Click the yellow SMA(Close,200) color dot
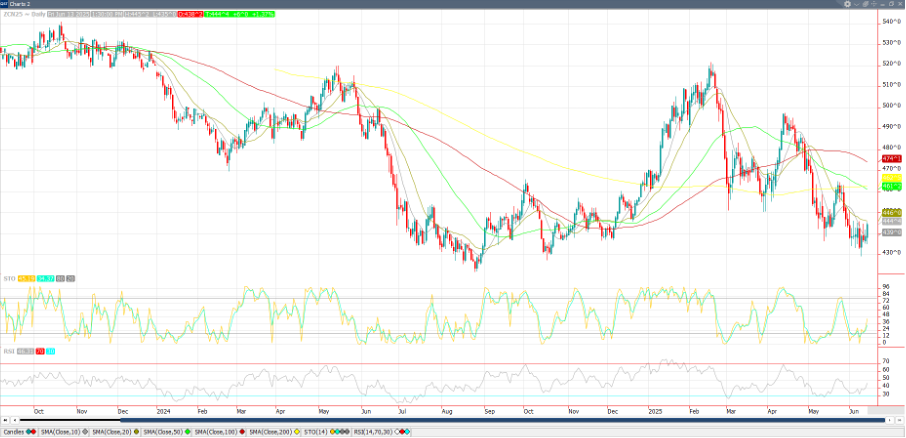The width and height of the screenshot is (906, 438). 297,431
